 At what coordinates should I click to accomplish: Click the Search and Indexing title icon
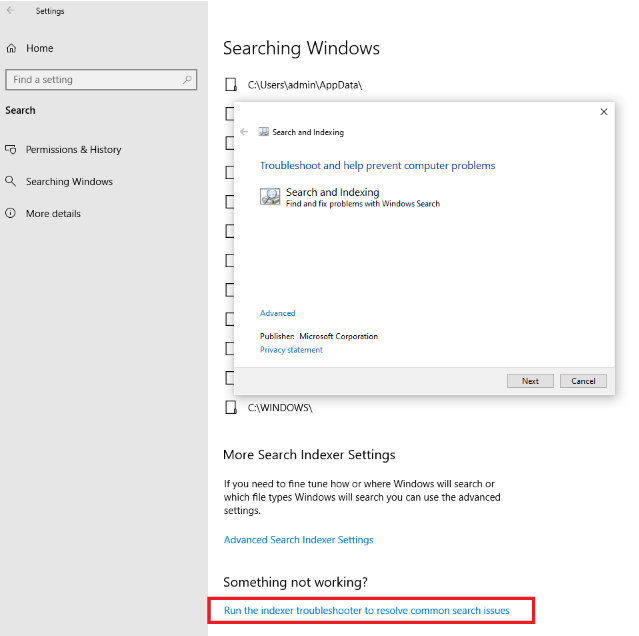pyautogui.click(x=264, y=132)
